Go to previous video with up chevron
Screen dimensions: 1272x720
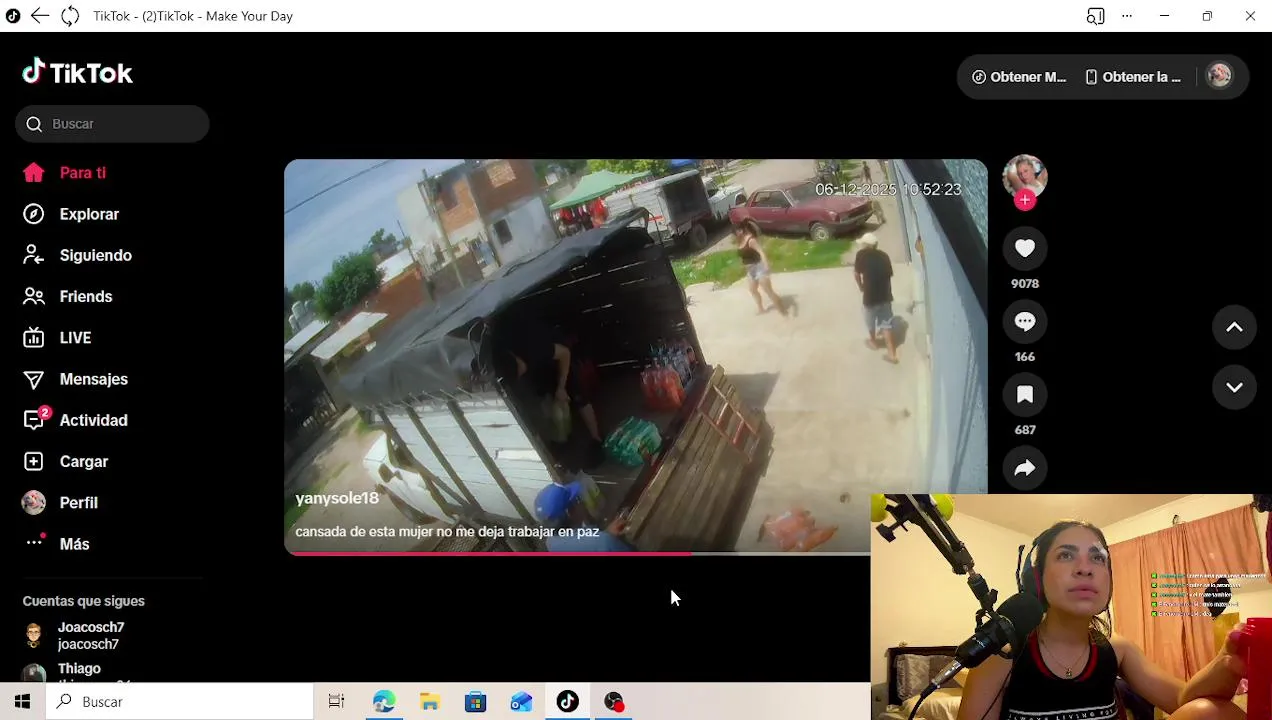coord(1234,327)
